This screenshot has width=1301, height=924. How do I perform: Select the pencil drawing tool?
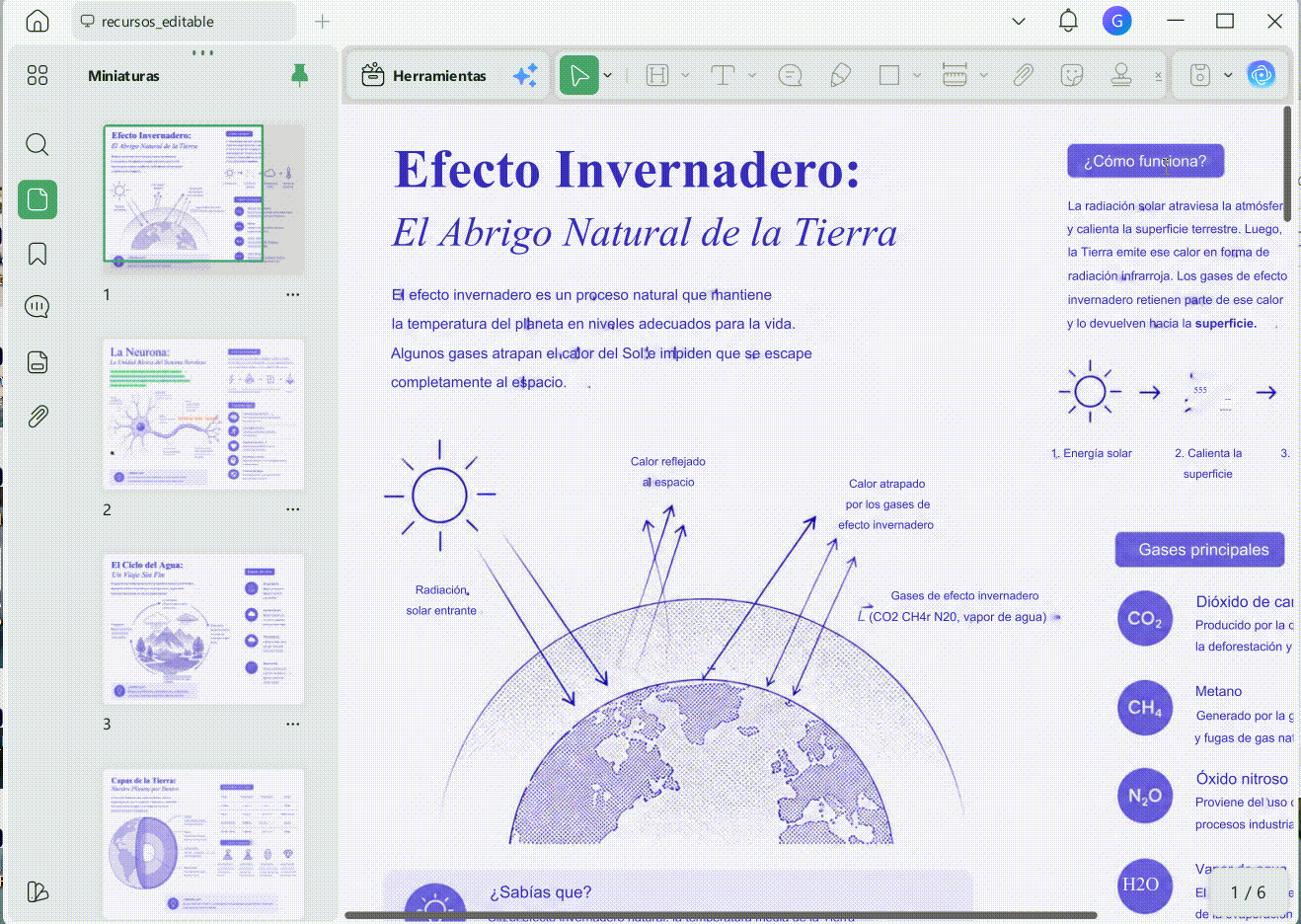tap(840, 75)
